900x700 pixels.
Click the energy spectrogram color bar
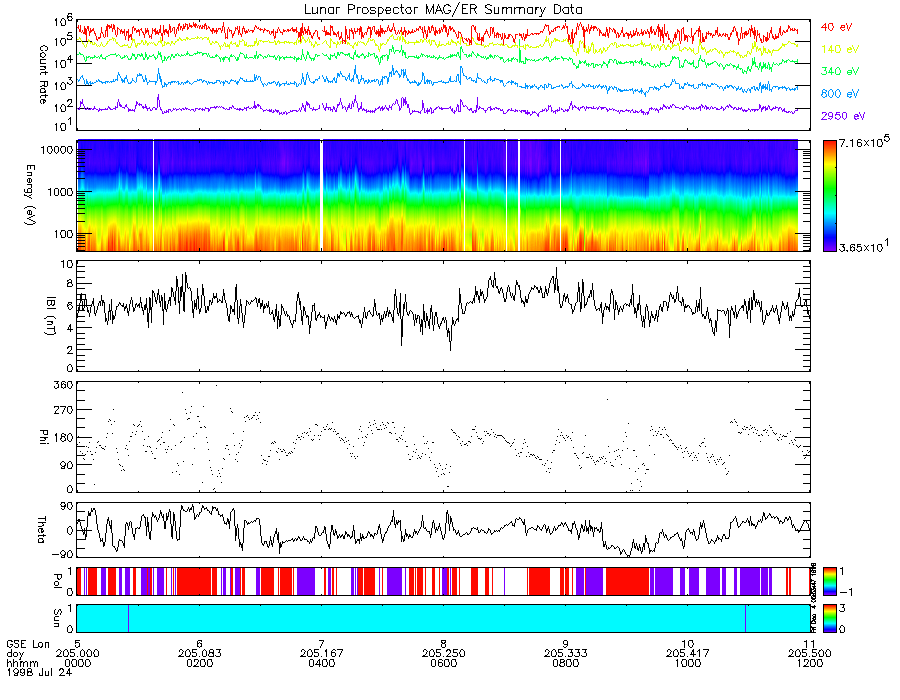click(829, 196)
